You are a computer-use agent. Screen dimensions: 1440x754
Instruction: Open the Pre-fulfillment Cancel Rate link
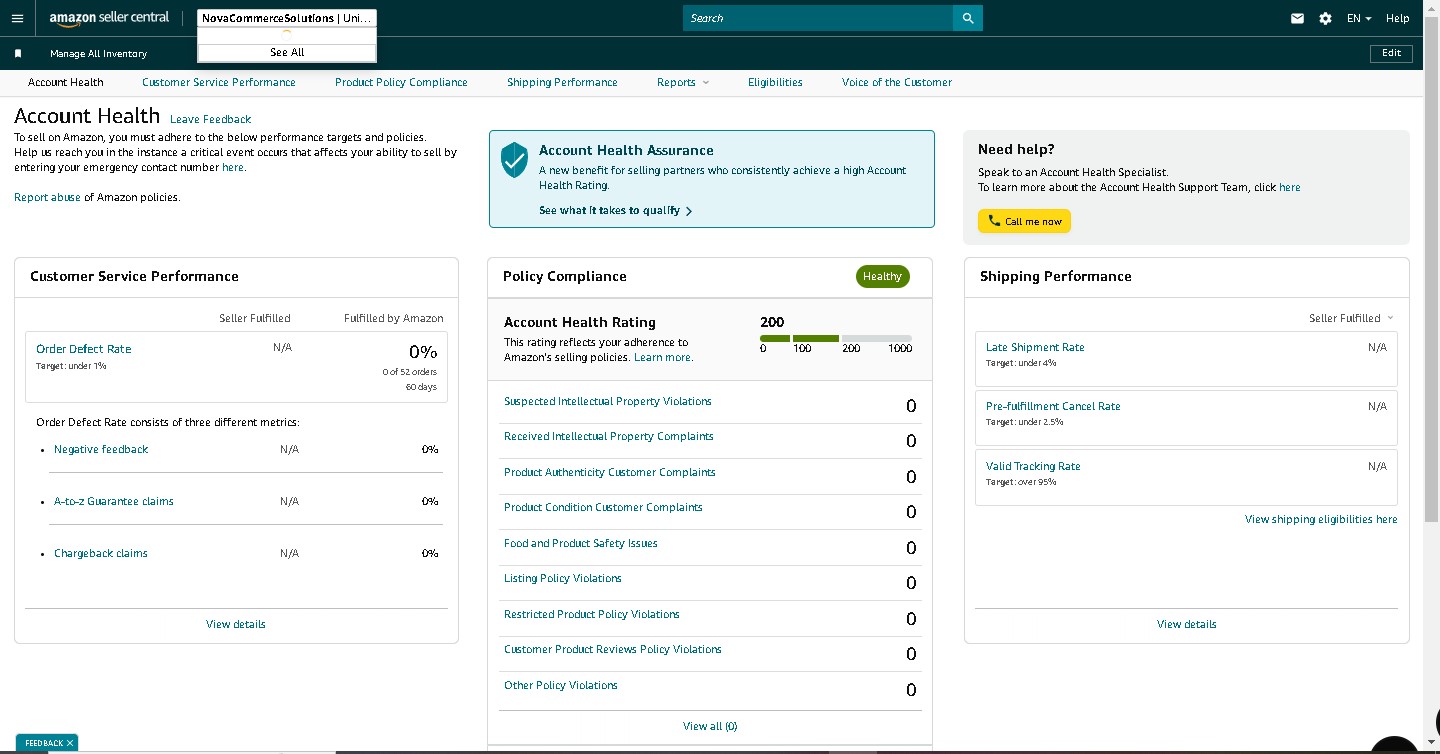point(1053,406)
